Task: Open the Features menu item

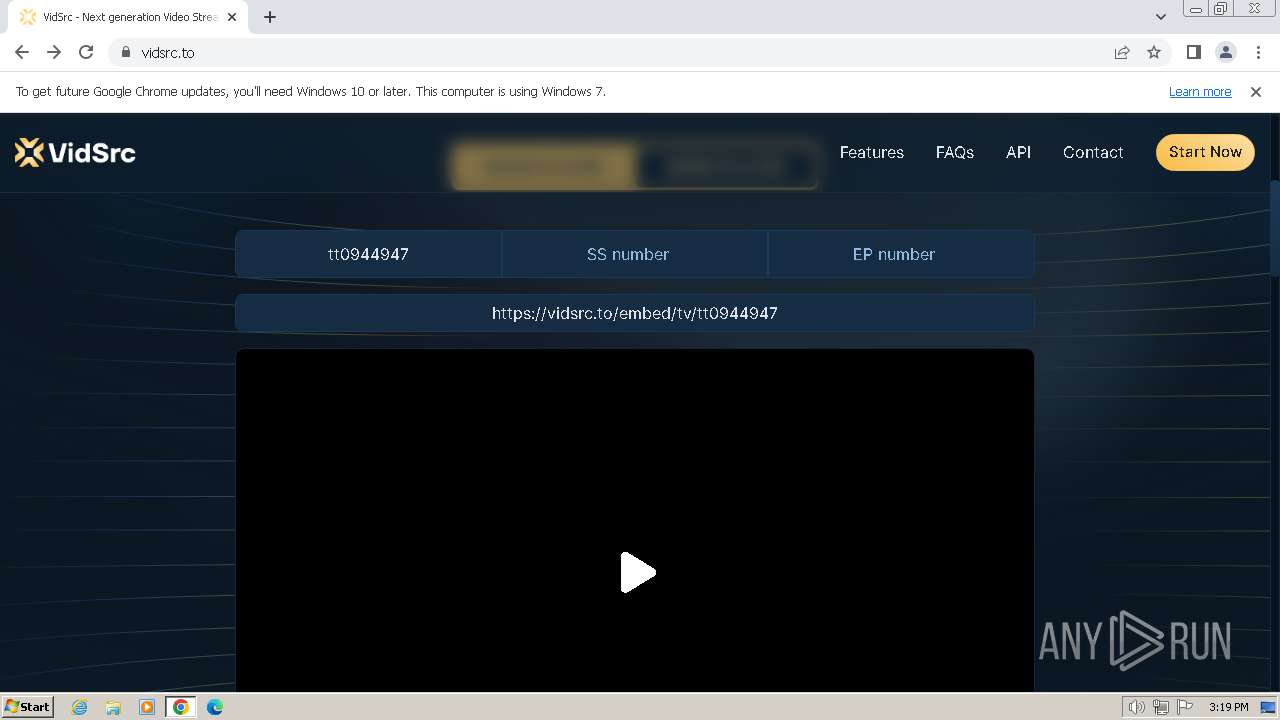Action: point(872,152)
